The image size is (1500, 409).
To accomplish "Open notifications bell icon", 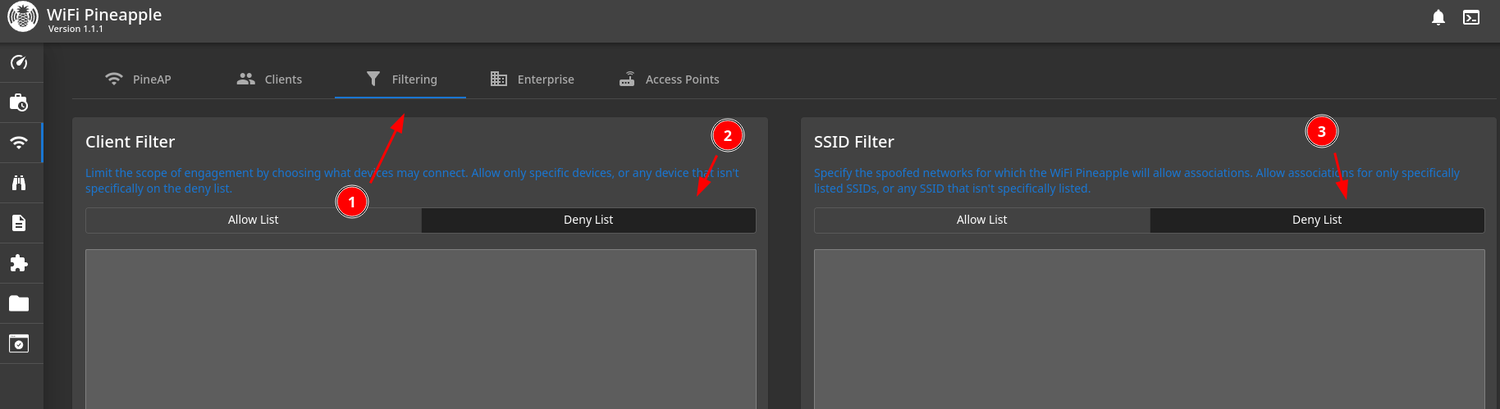I will (1438, 17).
